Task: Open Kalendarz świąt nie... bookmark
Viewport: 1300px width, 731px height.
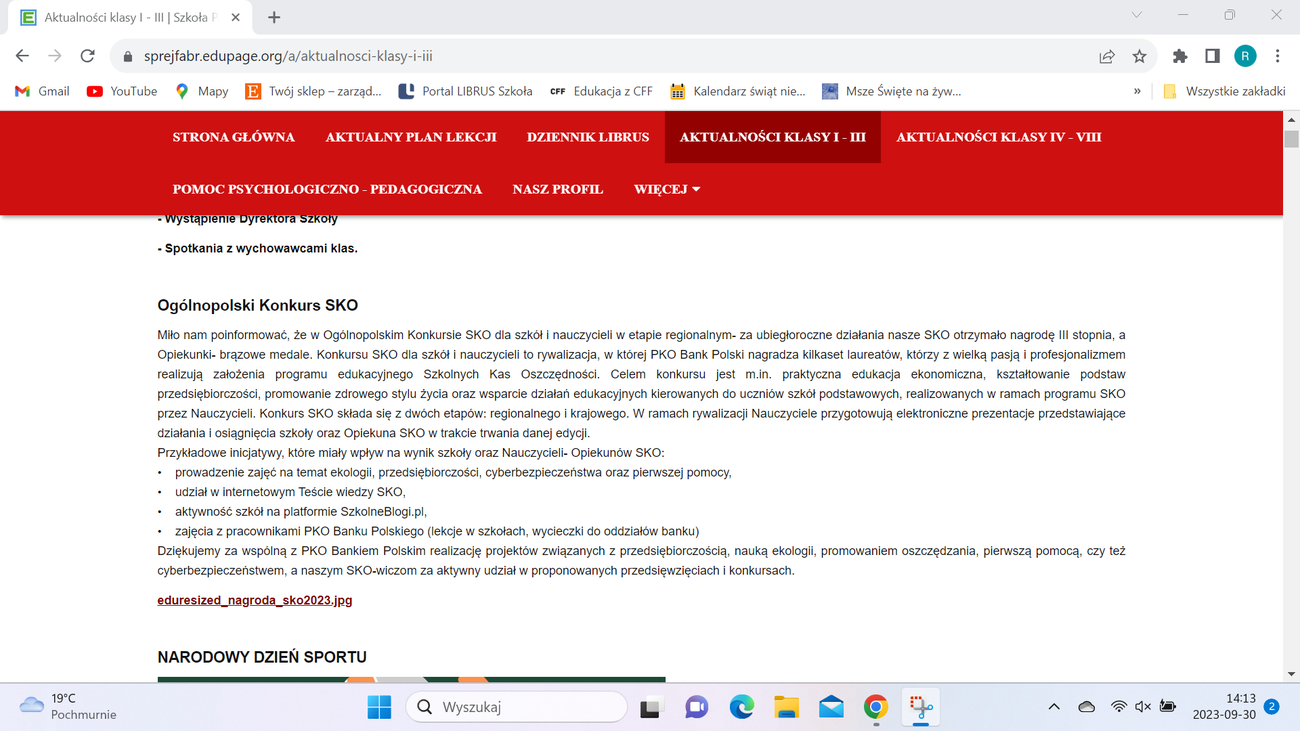Action: click(x=737, y=91)
